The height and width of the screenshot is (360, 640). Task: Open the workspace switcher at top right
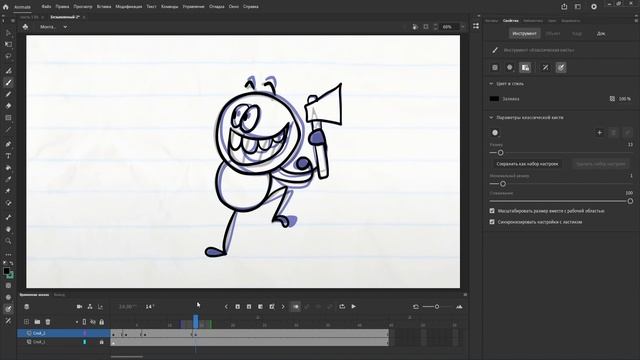point(578,7)
